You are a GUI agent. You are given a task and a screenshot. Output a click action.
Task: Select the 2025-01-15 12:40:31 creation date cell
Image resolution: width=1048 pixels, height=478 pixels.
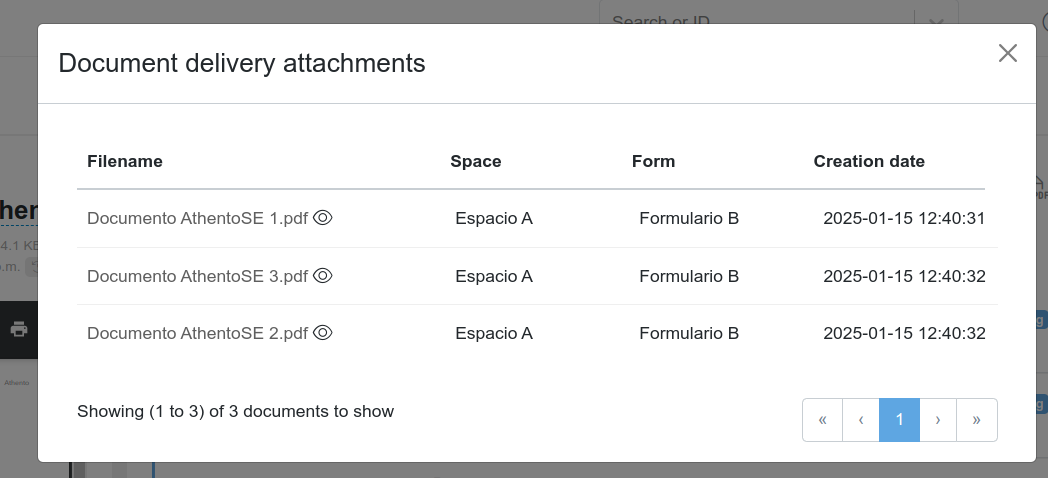coord(904,218)
